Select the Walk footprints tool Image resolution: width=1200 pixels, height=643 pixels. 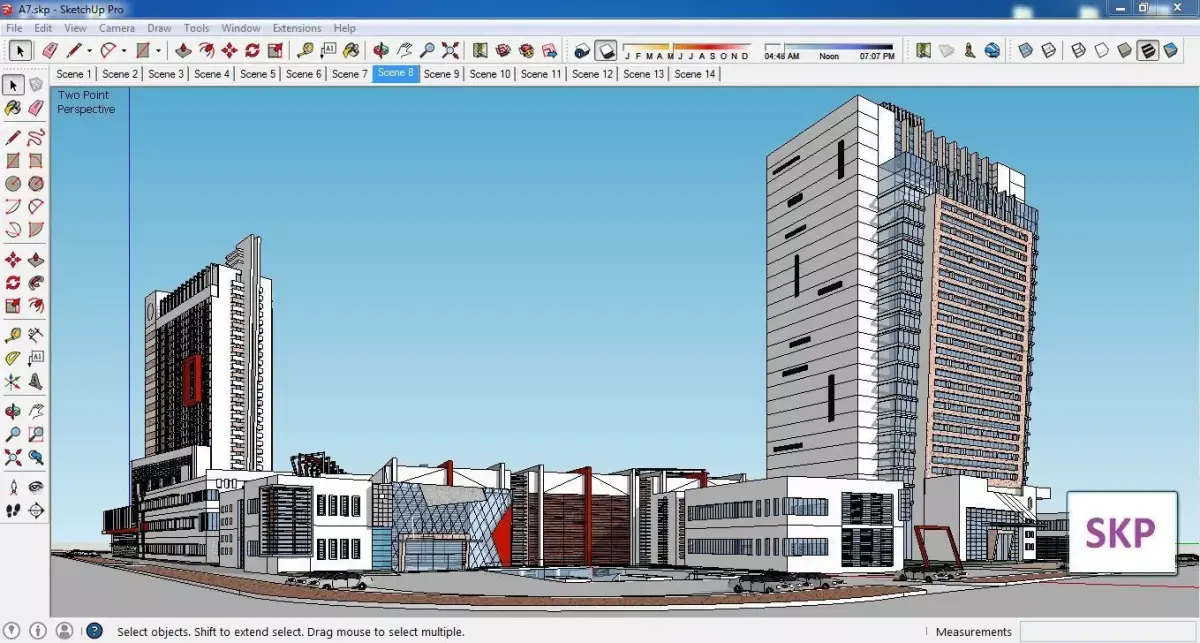(x=13, y=510)
